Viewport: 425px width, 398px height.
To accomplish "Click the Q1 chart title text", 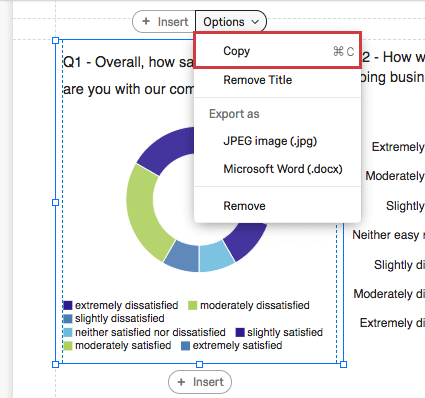I will point(128,76).
